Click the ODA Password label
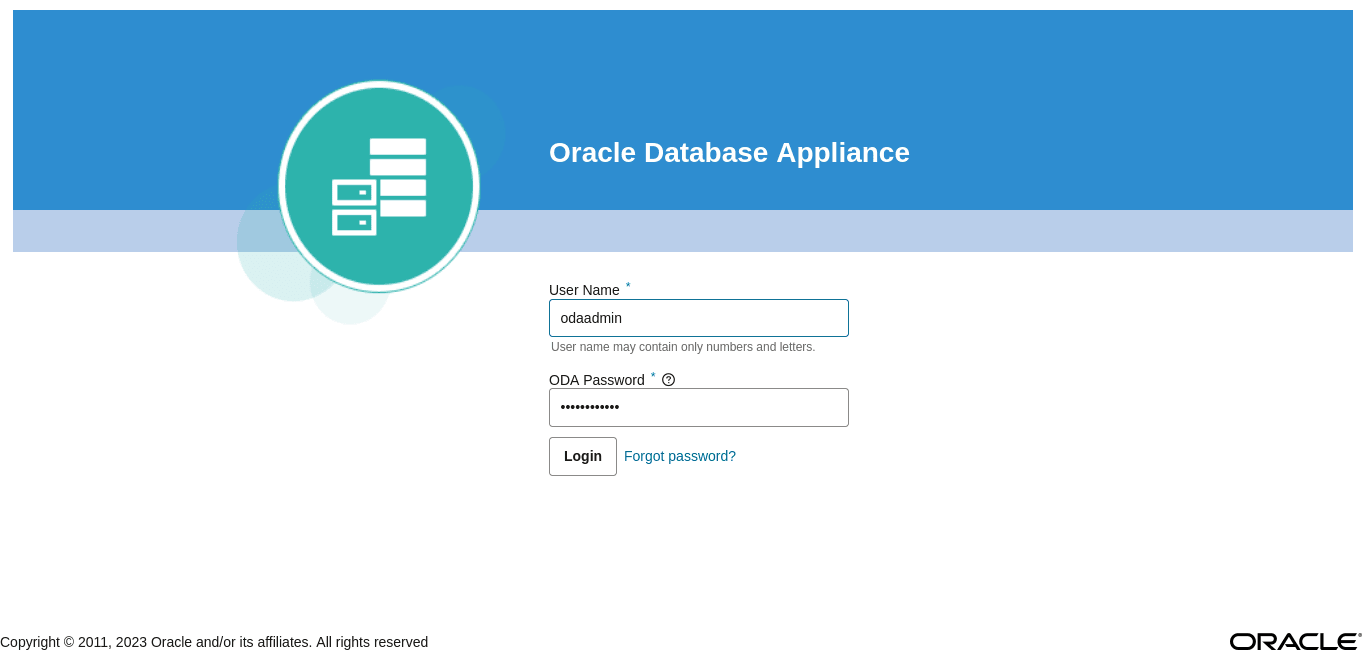The width and height of the screenshot is (1366, 654). (x=597, y=380)
